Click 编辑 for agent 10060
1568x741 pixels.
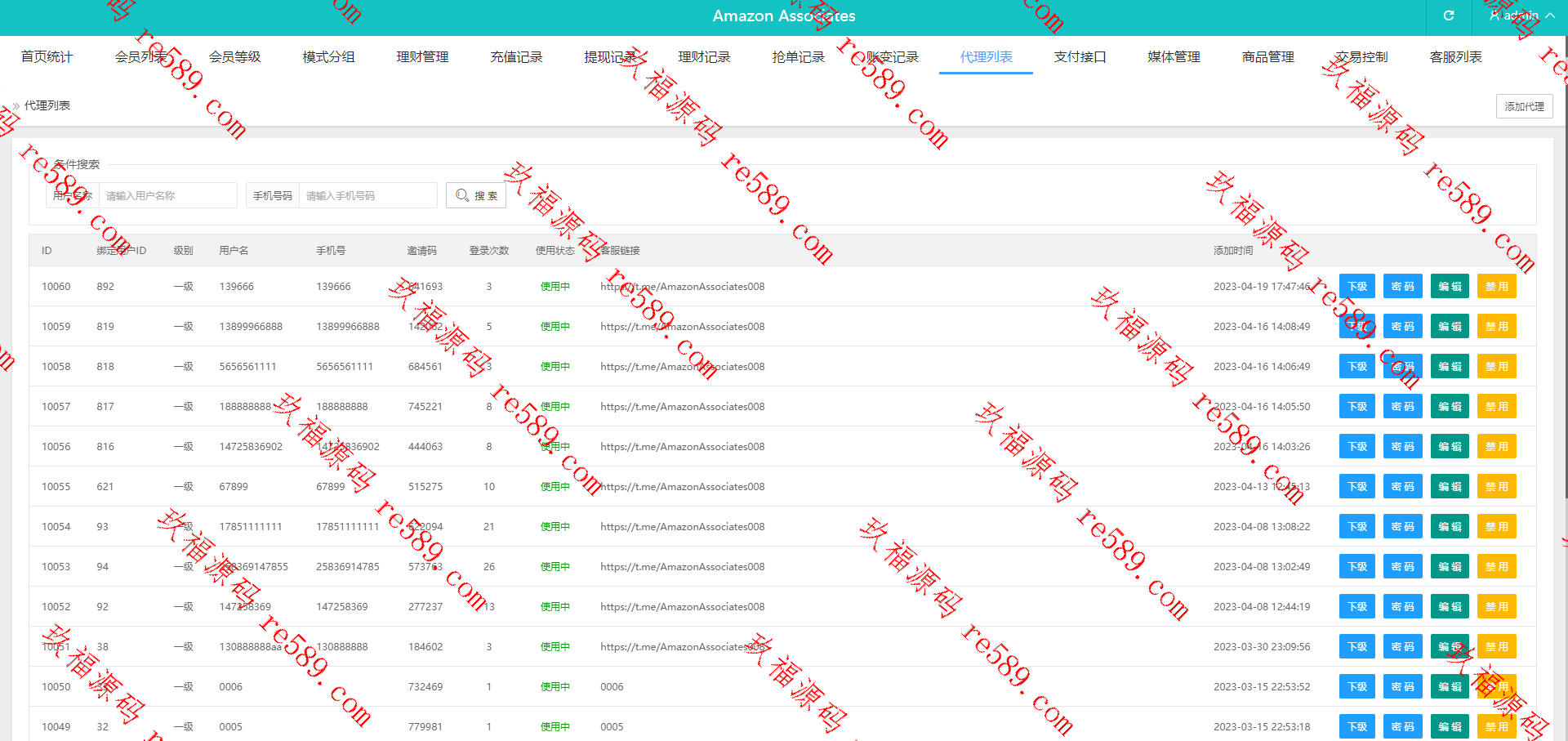coord(1450,286)
